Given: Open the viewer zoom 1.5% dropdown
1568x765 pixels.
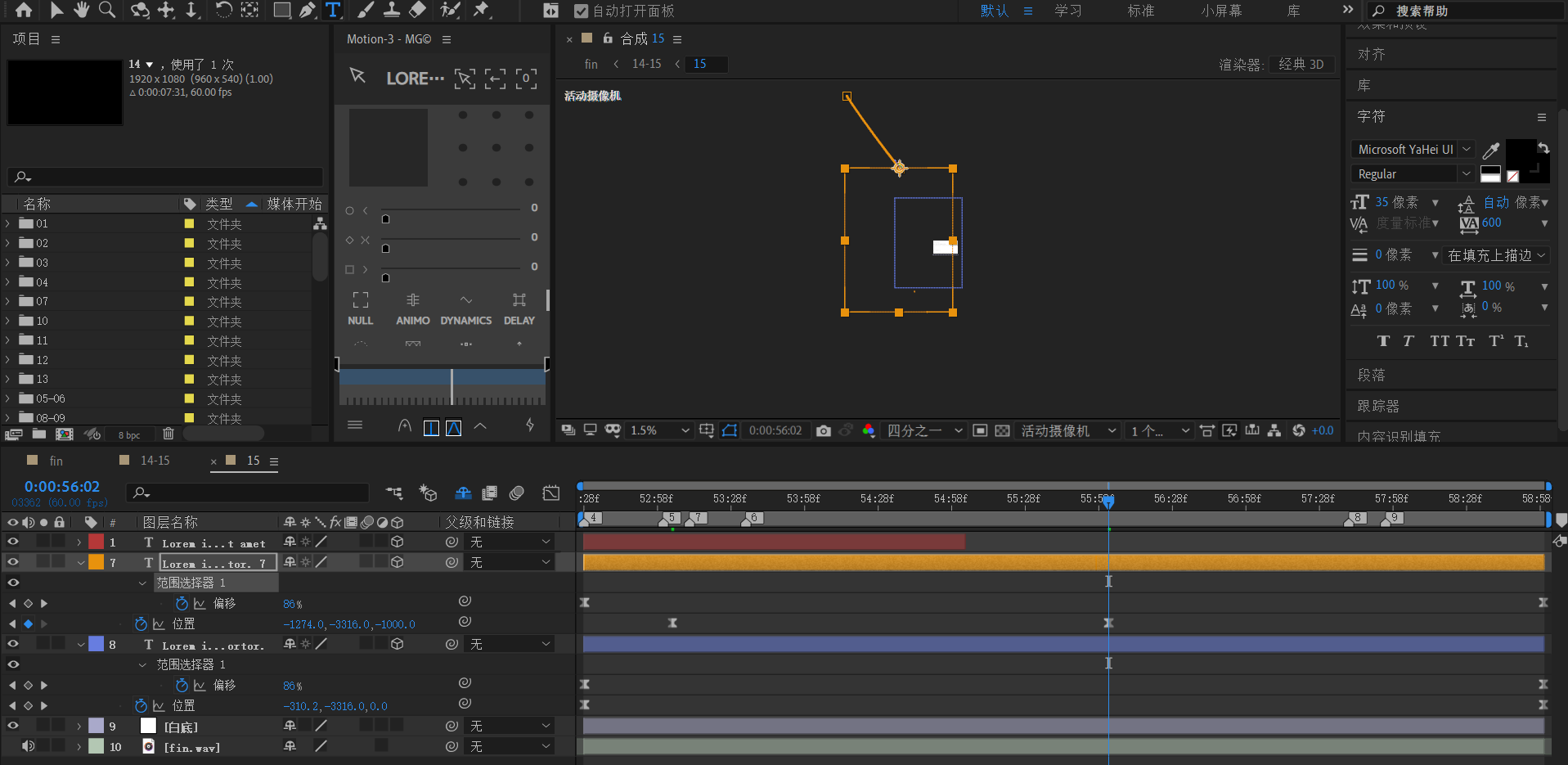Looking at the screenshot, I should pos(659,430).
